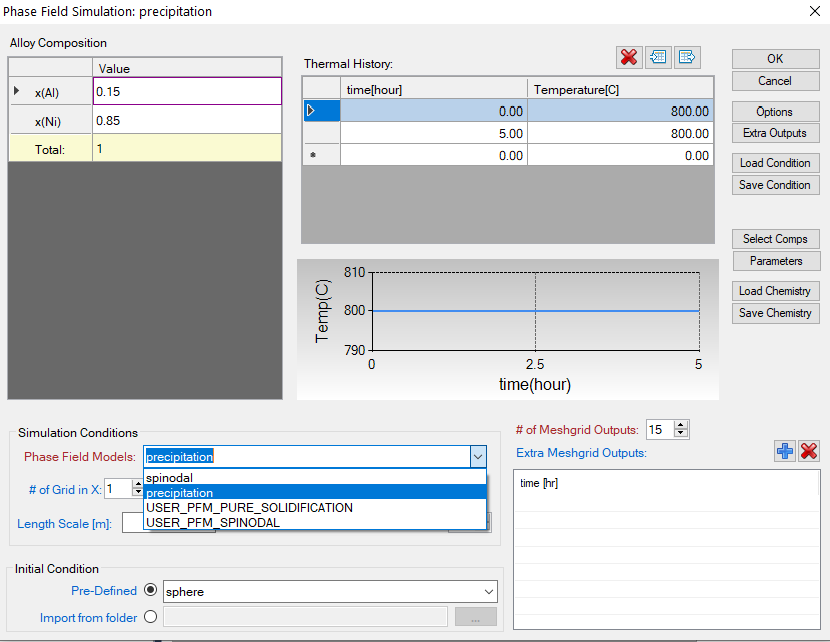Open the sphere initial condition dropdown

click(x=488, y=592)
